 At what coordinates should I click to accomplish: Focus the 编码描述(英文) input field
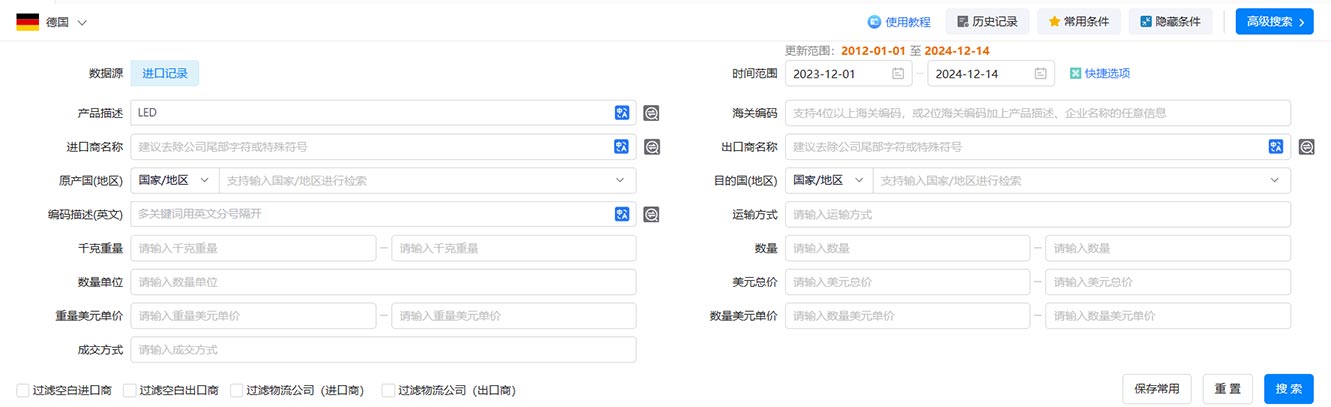pos(383,214)
